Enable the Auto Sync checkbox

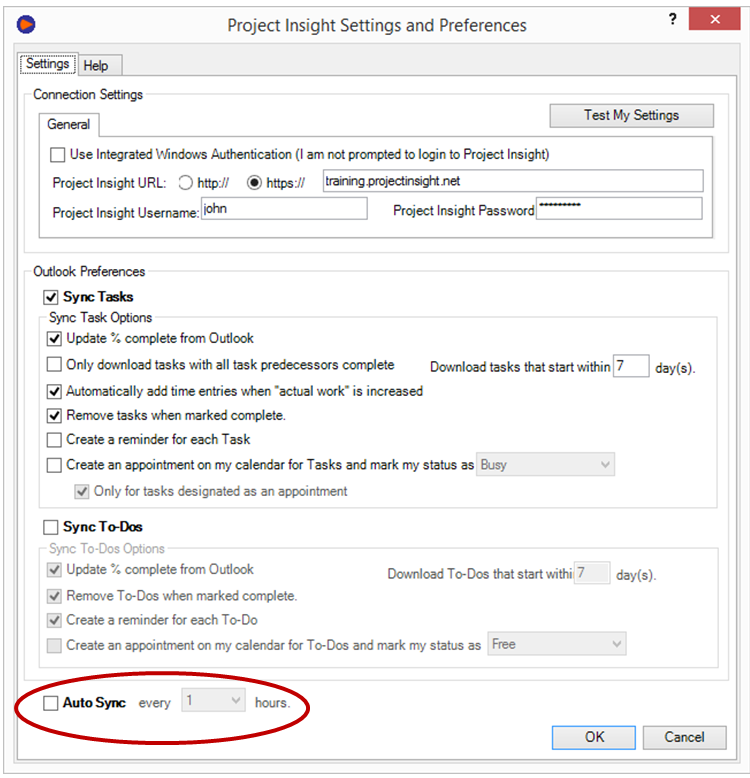pyautogui.click(x=51, y=703)
